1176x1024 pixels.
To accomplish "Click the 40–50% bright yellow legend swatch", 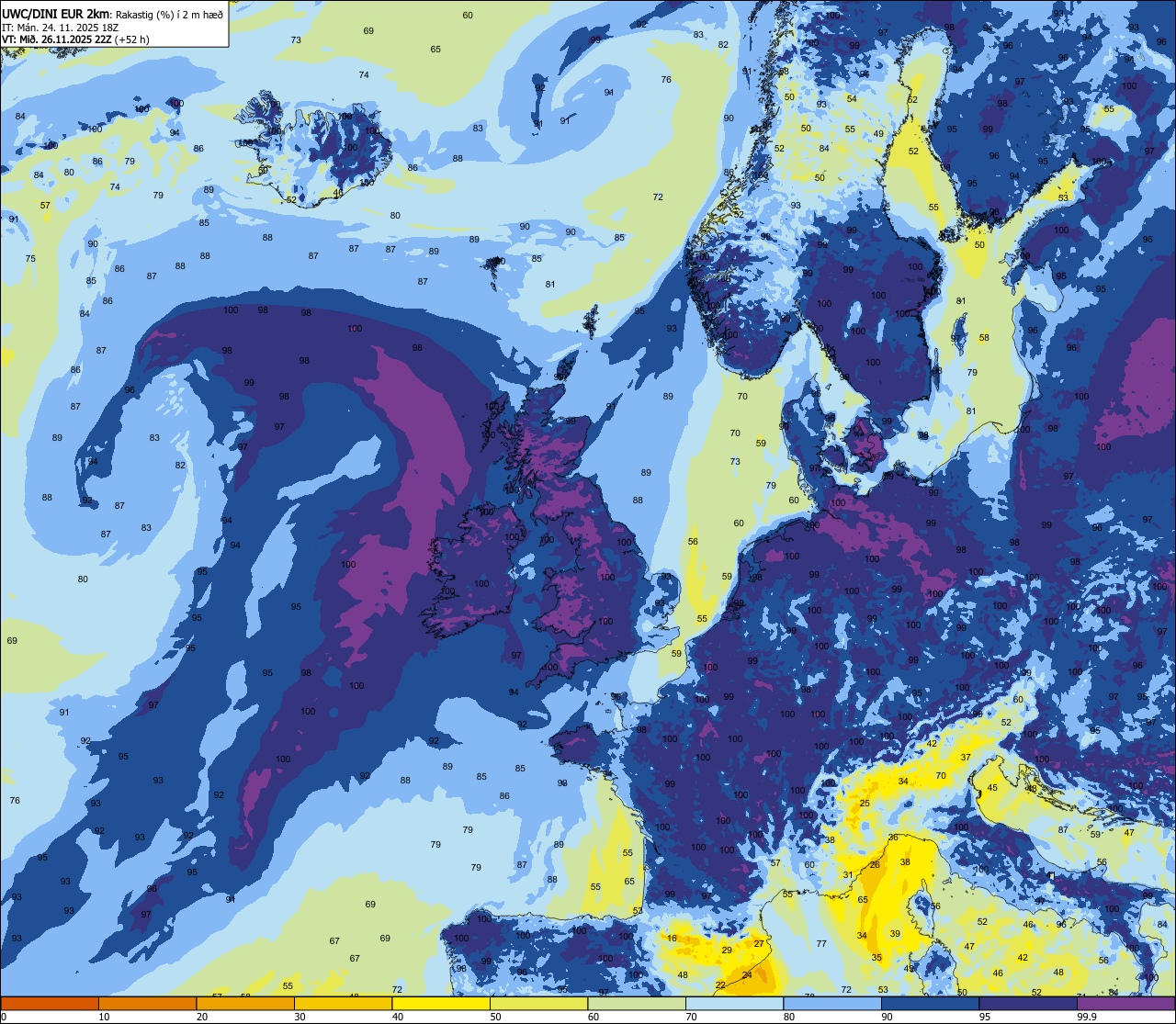I will (441, 1003).
